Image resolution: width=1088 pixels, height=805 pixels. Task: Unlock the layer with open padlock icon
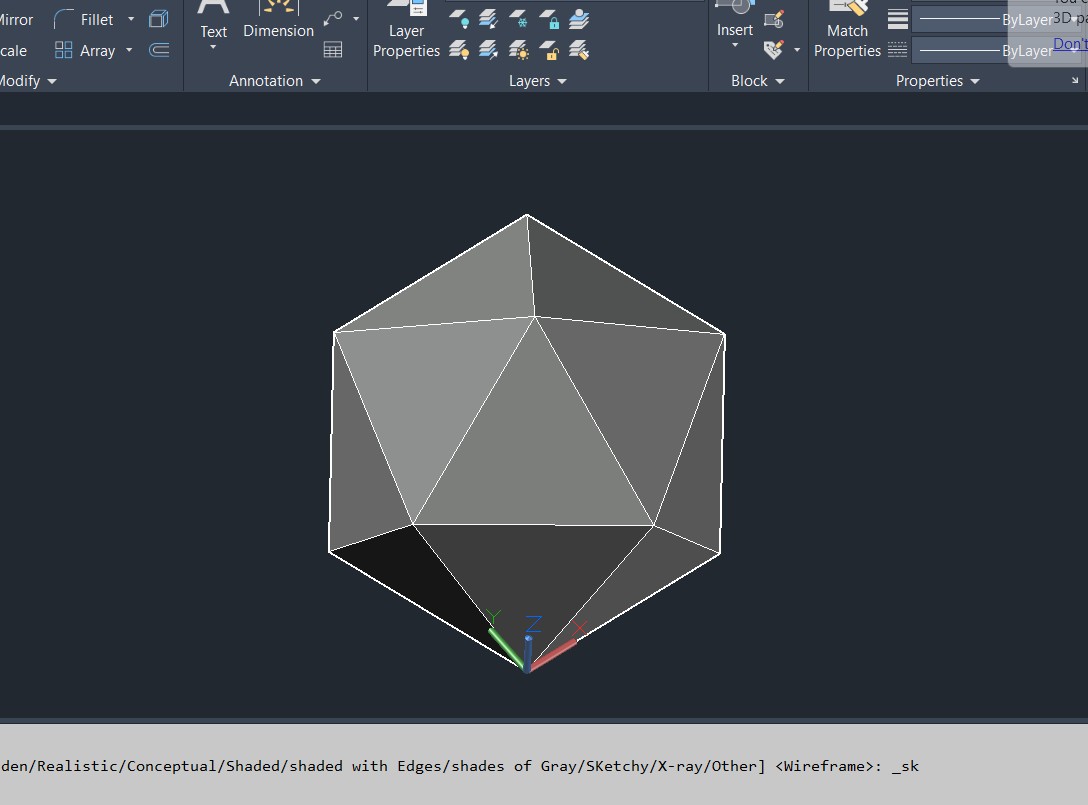pos(549,50)
